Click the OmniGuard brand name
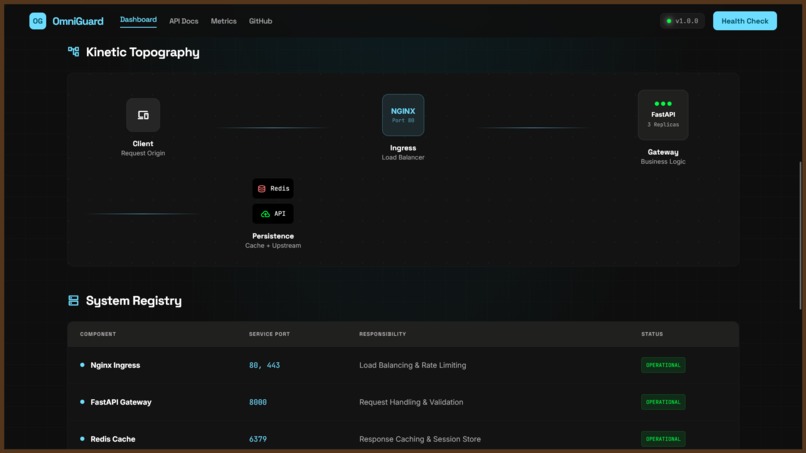The height and width of the screenshot is (453, 806). [78, 21]
